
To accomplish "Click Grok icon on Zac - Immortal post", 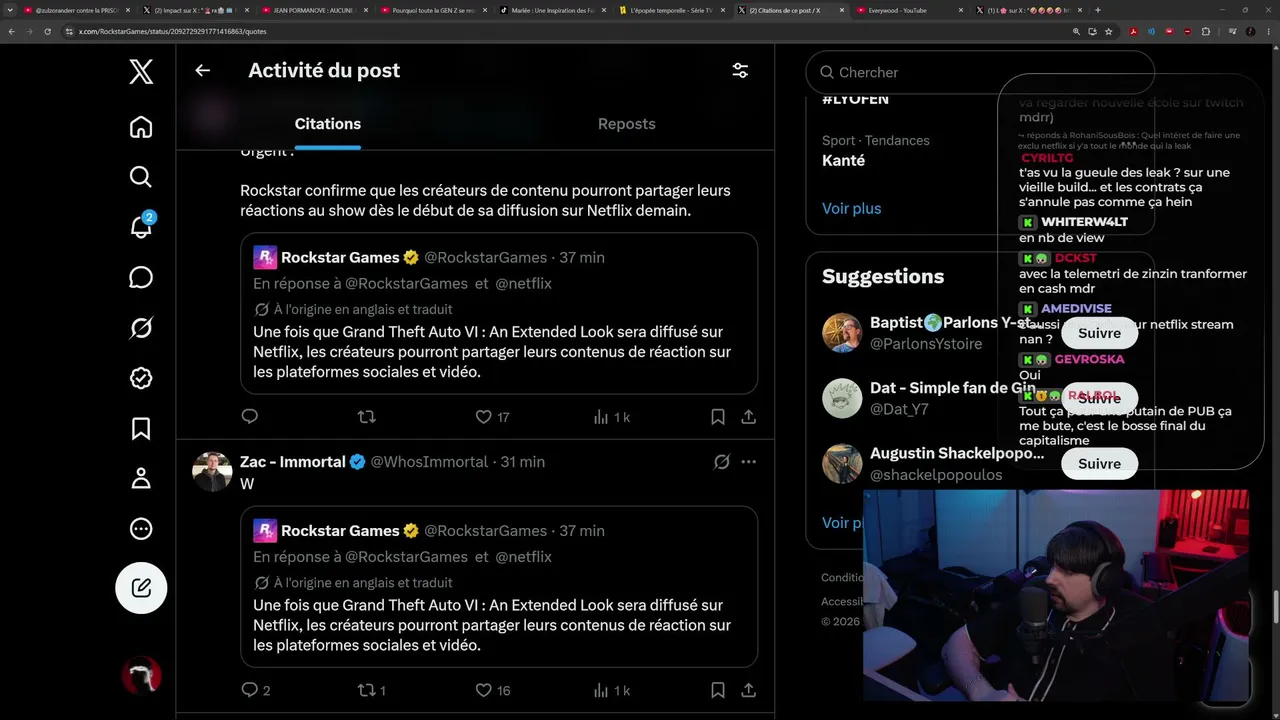I will pyautogui.click(x=721, y=462).
